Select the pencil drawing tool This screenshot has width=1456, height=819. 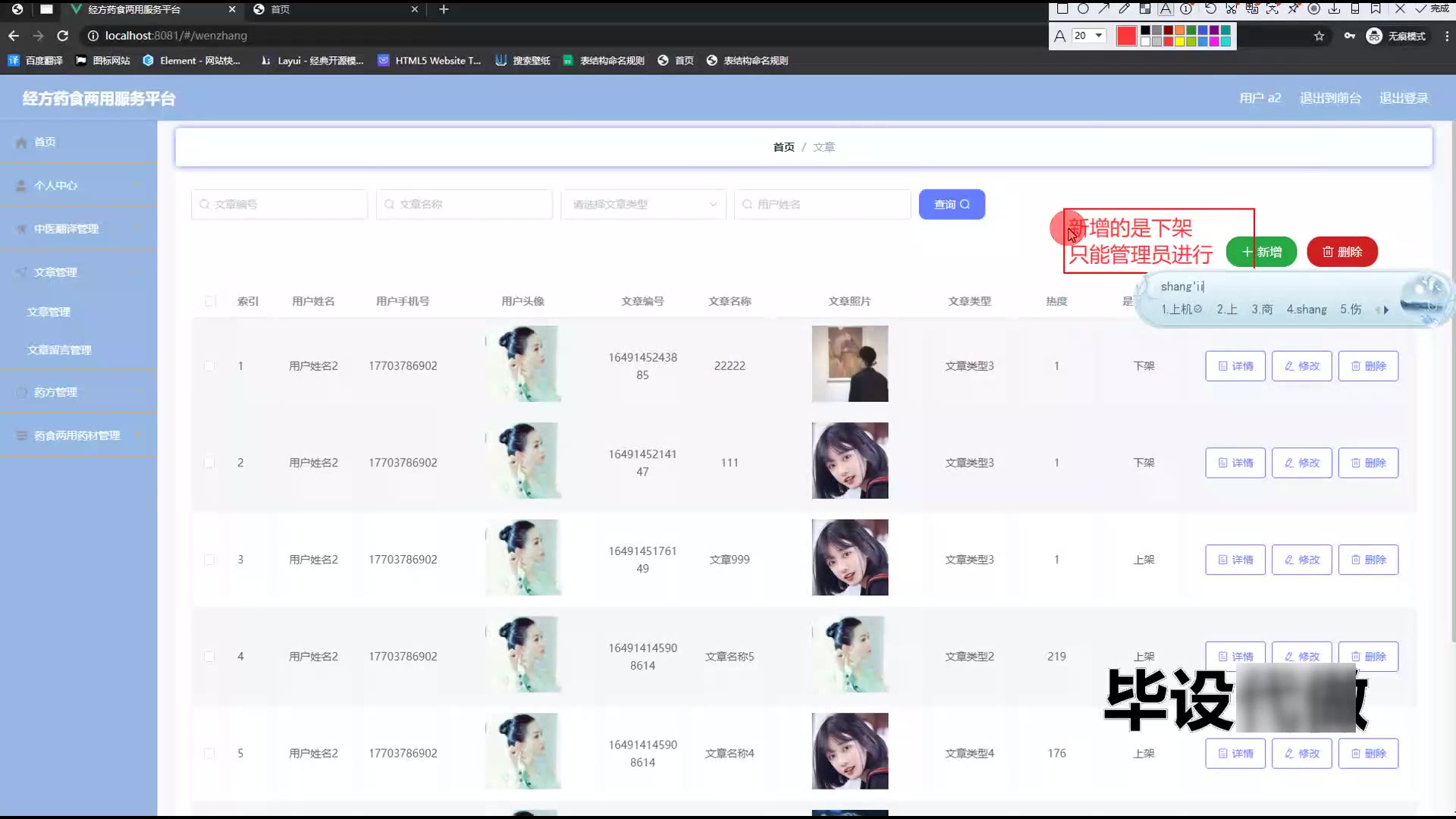tap(1125, 8)
